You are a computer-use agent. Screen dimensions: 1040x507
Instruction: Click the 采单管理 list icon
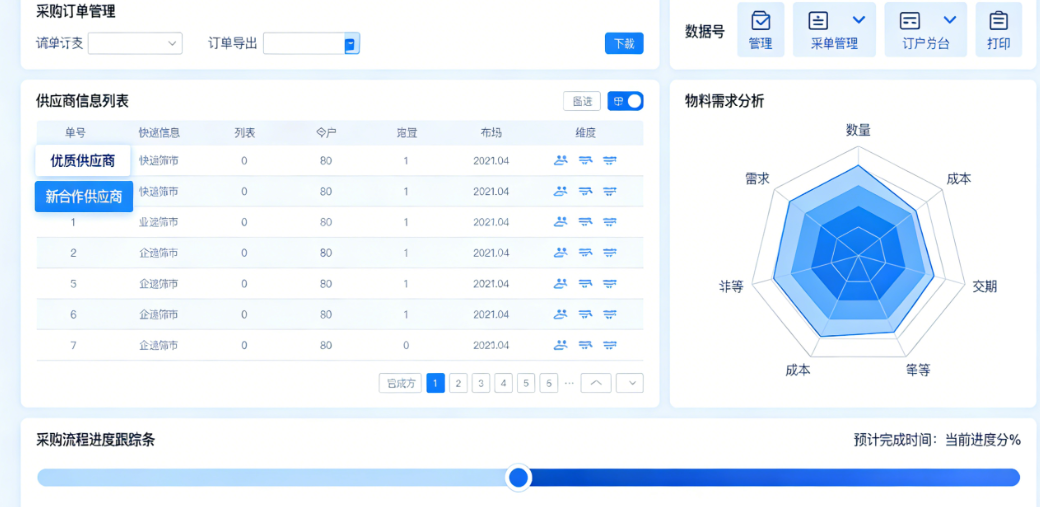(x=819, y=20)
